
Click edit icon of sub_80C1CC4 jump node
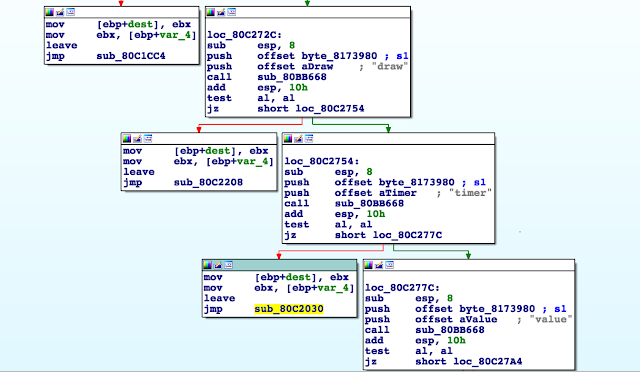(x=60, y=12)
